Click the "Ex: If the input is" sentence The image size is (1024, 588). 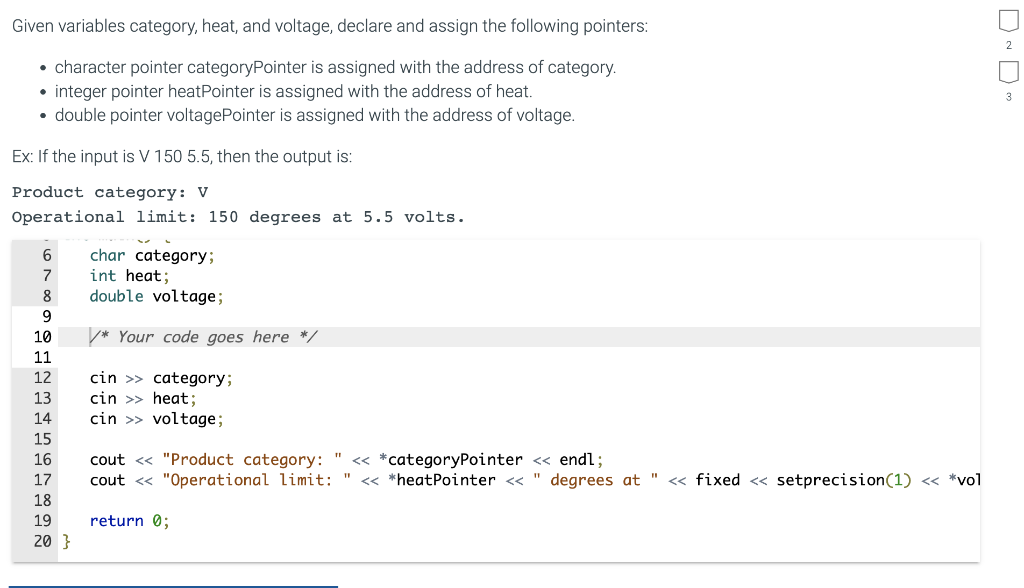[182, 156]
